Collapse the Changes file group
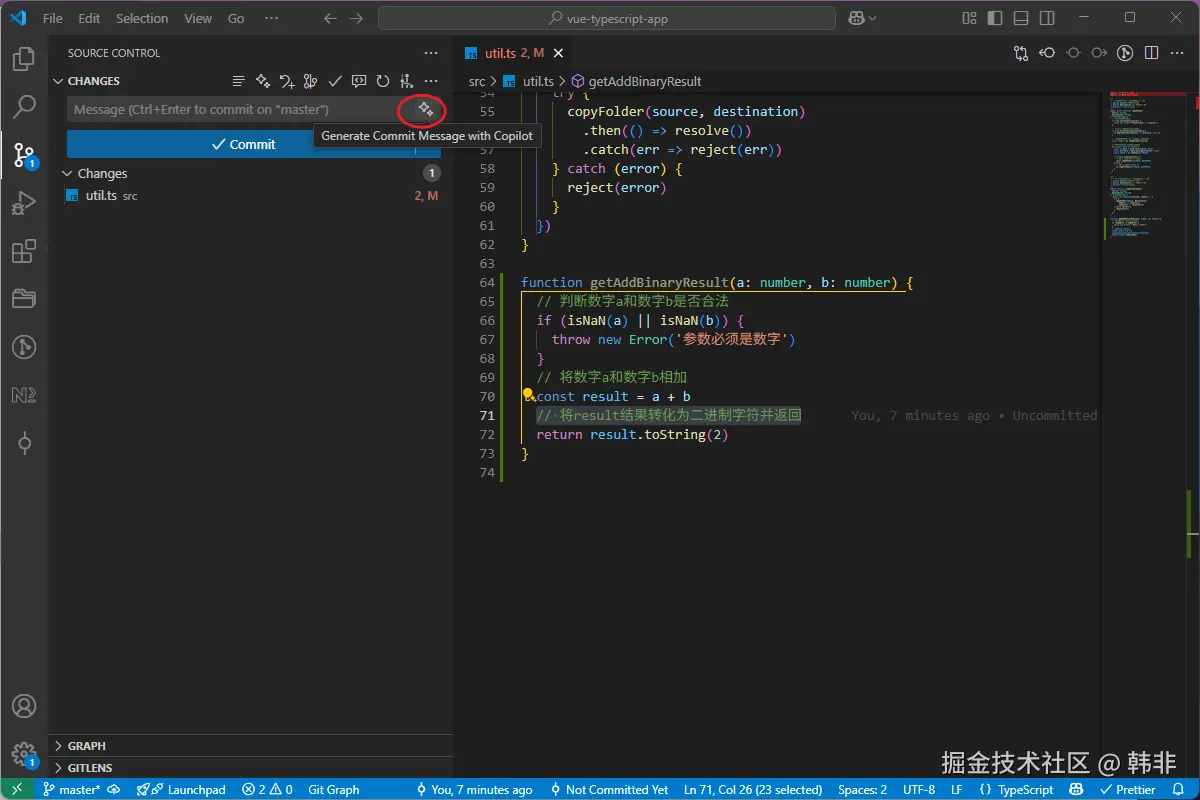Image resolution: width=1200 pixels, height=800 pixels. (x=68, y=173)
